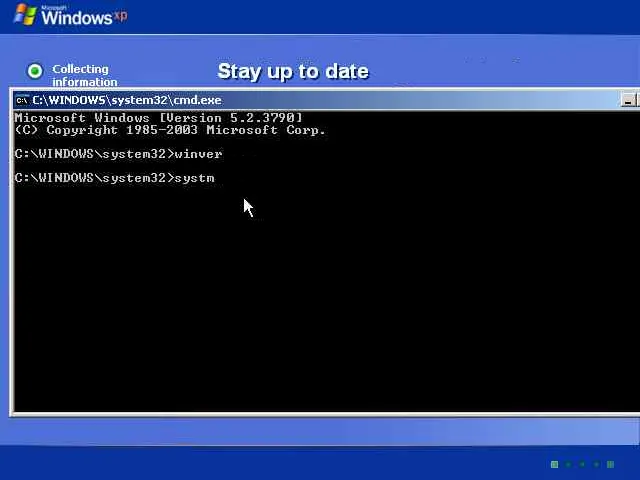
Task: Minimize the cmd.exe window
Action: coord(628,100)
